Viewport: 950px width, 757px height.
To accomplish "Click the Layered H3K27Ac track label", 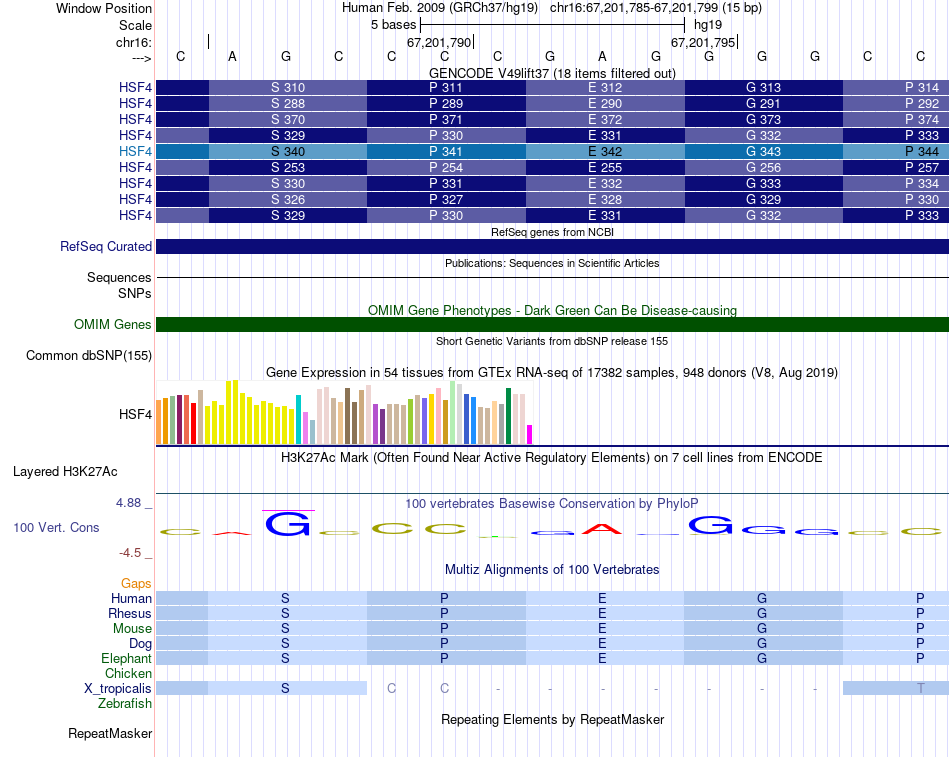I will (x=65, y=472).
